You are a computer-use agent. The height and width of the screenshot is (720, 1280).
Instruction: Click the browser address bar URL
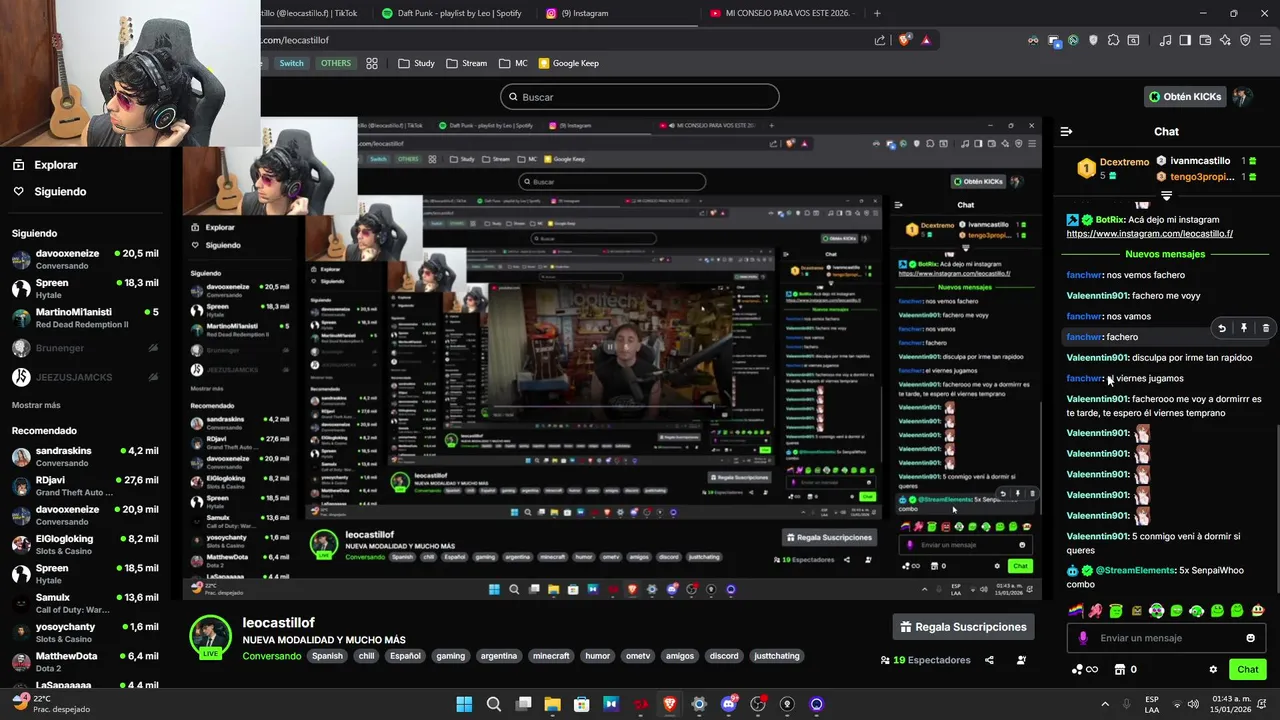coord(295,40)
